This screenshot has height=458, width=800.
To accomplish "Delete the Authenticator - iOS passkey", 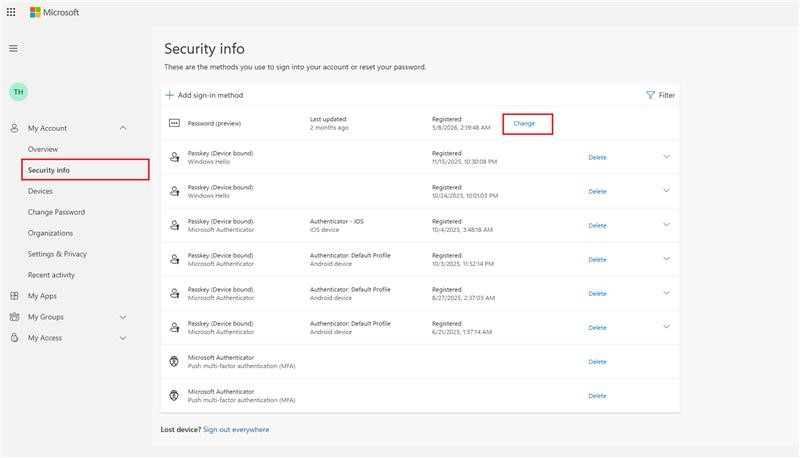I will click(x=597, y=225).
